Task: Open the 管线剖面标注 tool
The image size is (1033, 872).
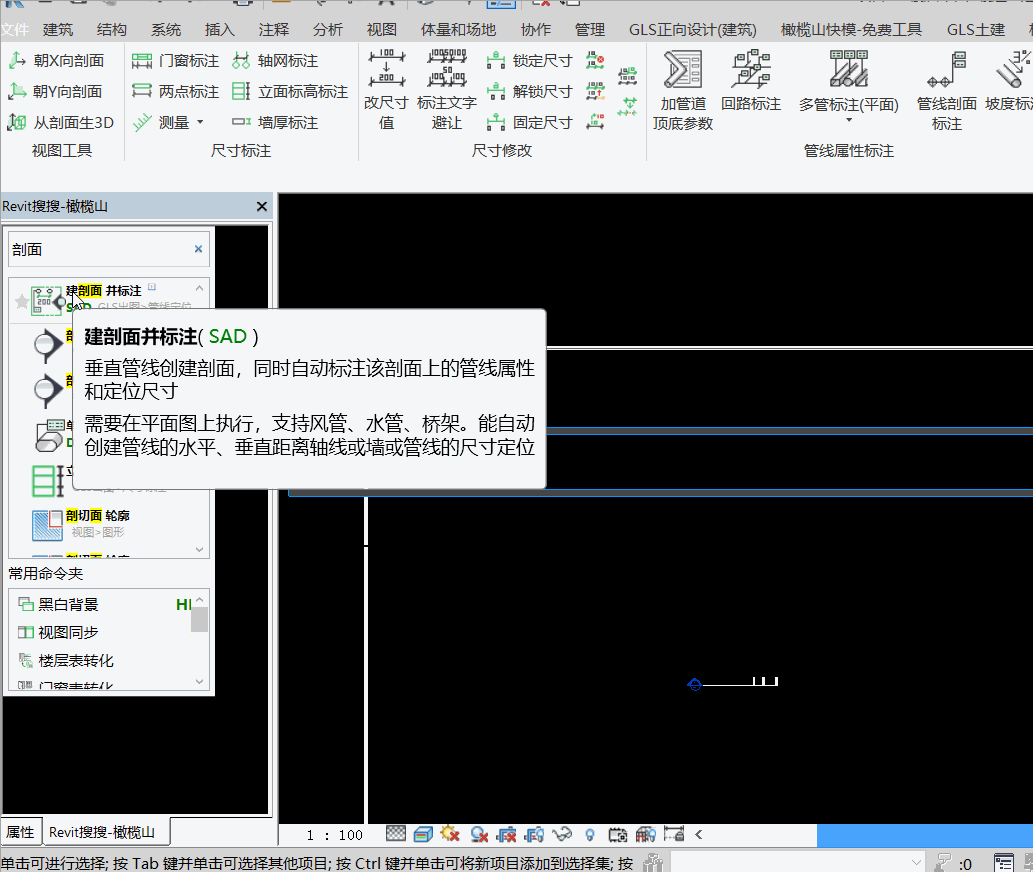Action: 946,90
